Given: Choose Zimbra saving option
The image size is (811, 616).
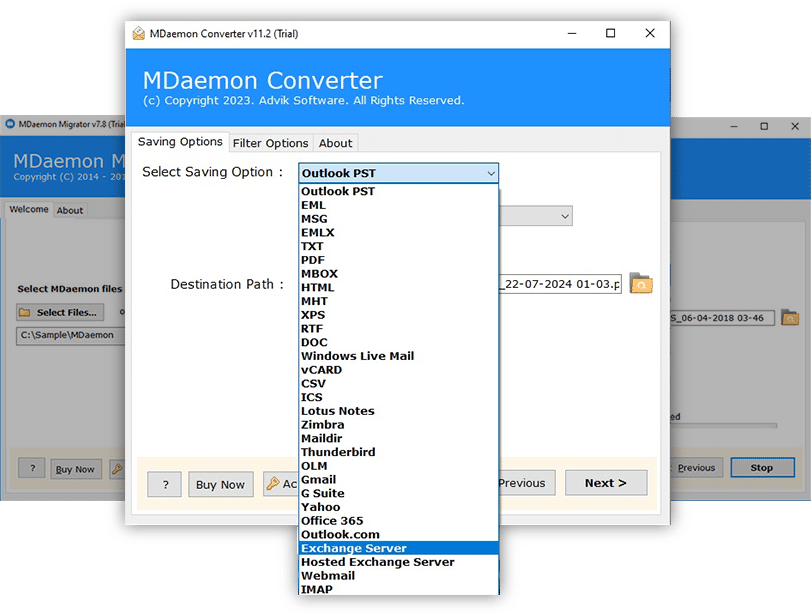Looking at the screenshot, I should [x=398, y=425].
